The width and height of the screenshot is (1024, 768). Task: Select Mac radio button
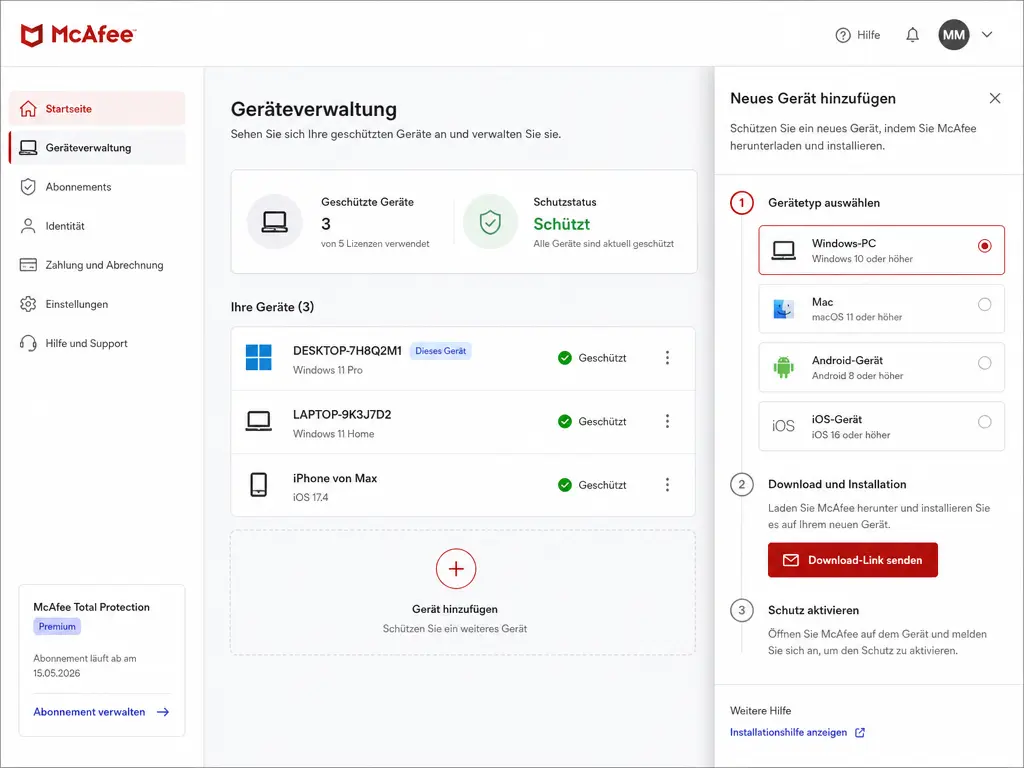(984, 304)
